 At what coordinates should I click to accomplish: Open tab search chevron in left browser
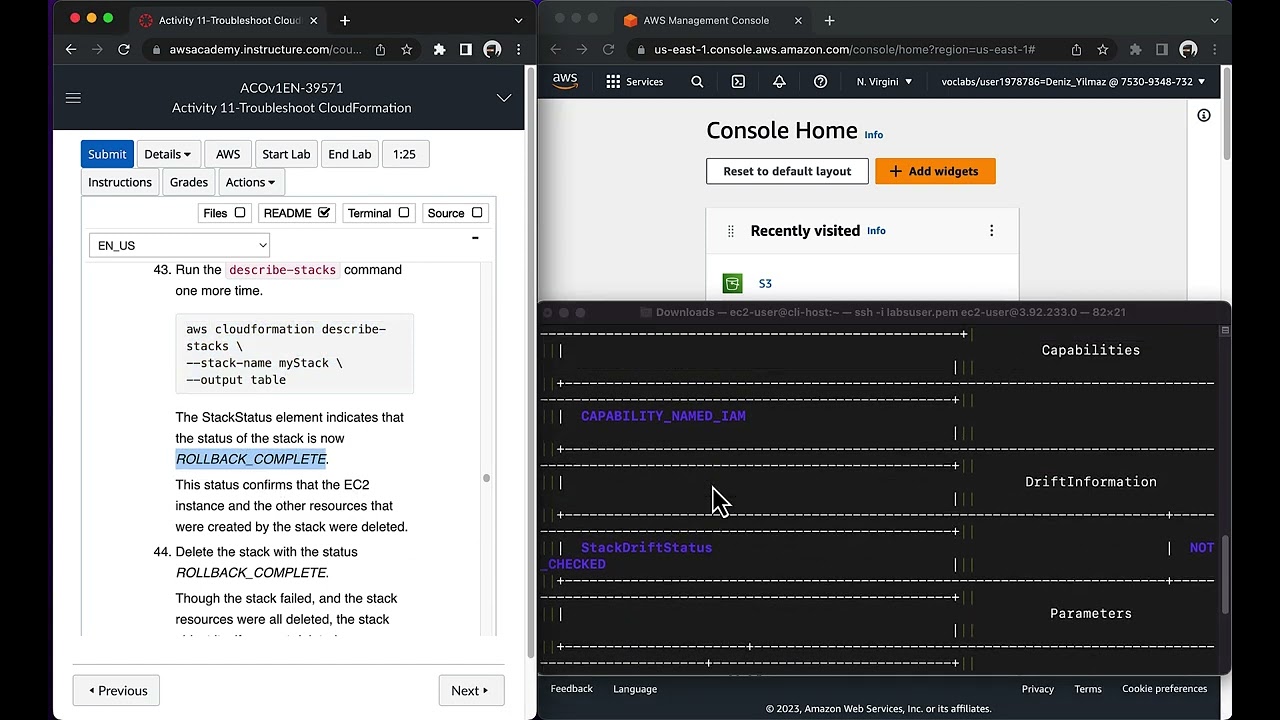pos(518,20)
